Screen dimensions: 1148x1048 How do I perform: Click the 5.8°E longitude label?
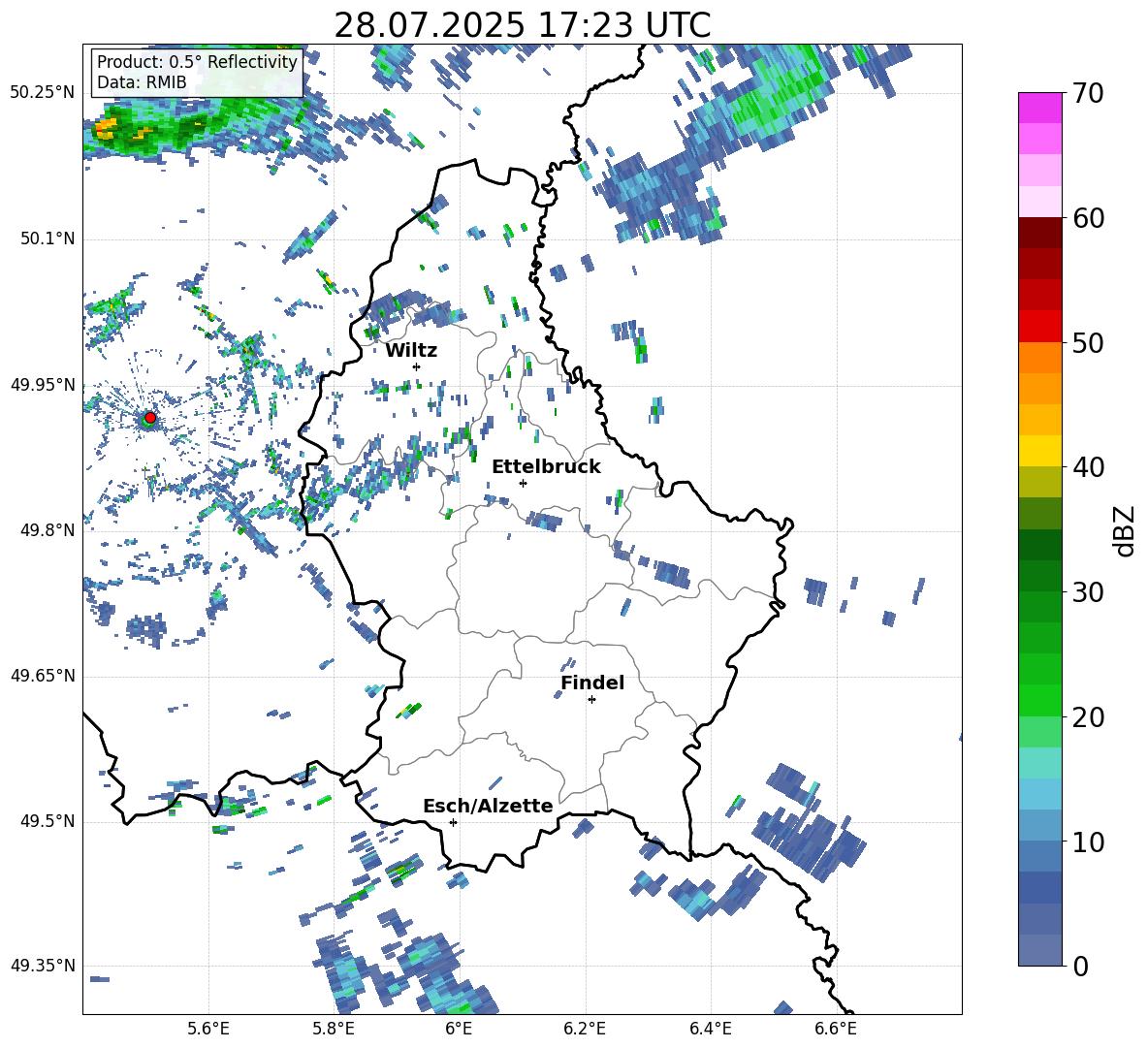coord(334,1029)
